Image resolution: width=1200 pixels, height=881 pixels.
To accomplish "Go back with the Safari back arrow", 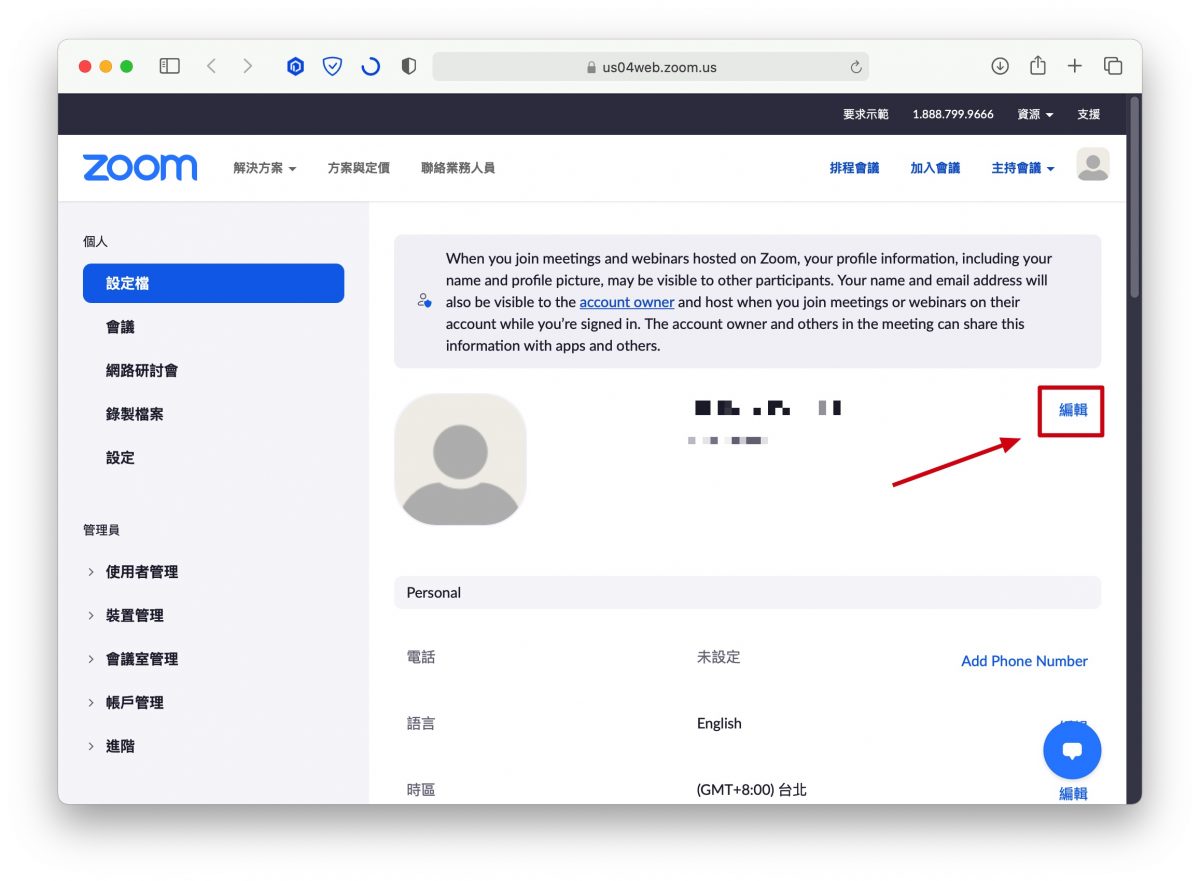I will 211,66.
